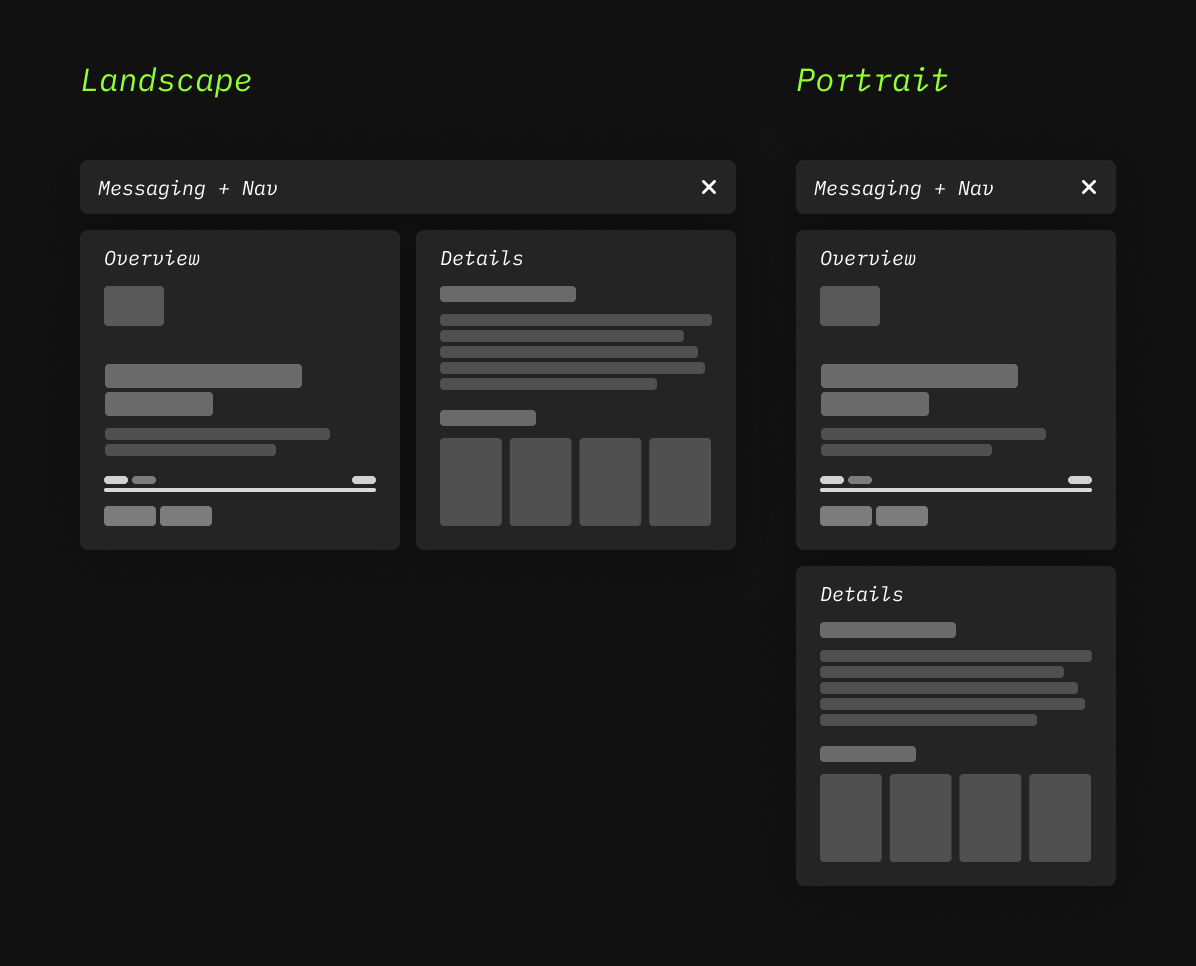Click first thumbnail in Landscape Details card
The width and height of the screenshot is (1196, 966).
coord(471,482)
